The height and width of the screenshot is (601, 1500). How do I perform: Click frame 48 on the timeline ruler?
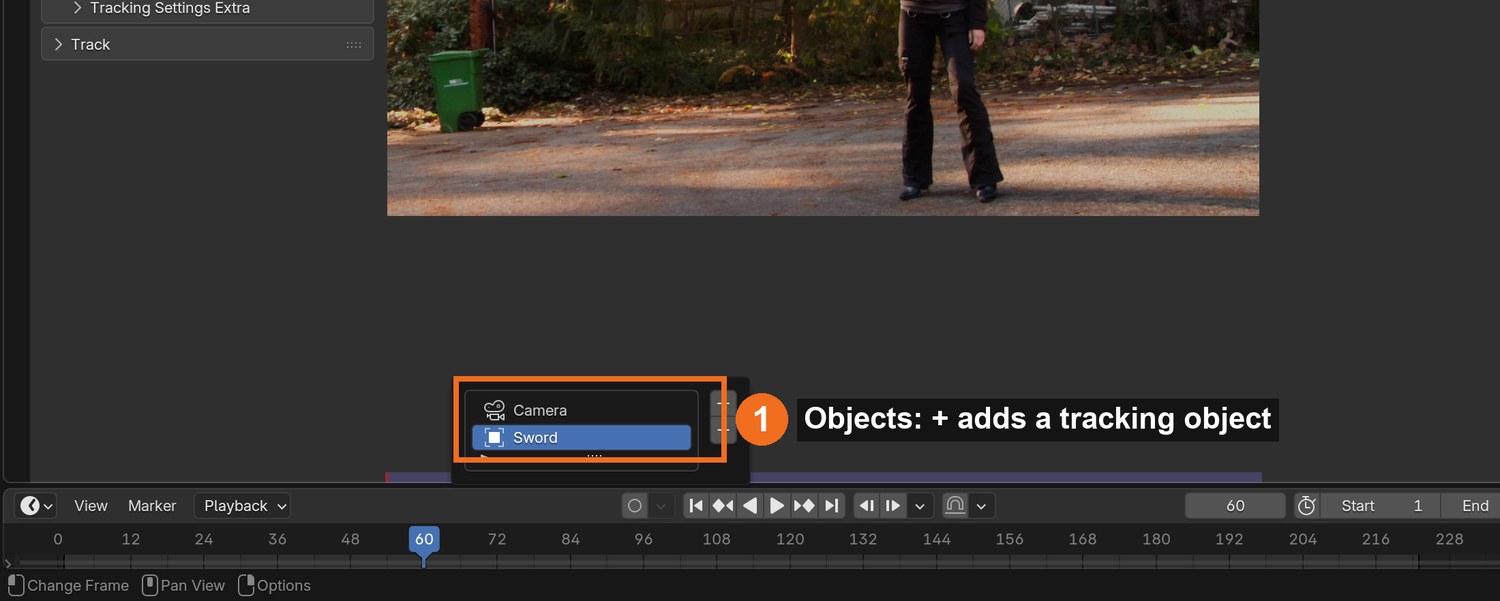tap(350, 539)
